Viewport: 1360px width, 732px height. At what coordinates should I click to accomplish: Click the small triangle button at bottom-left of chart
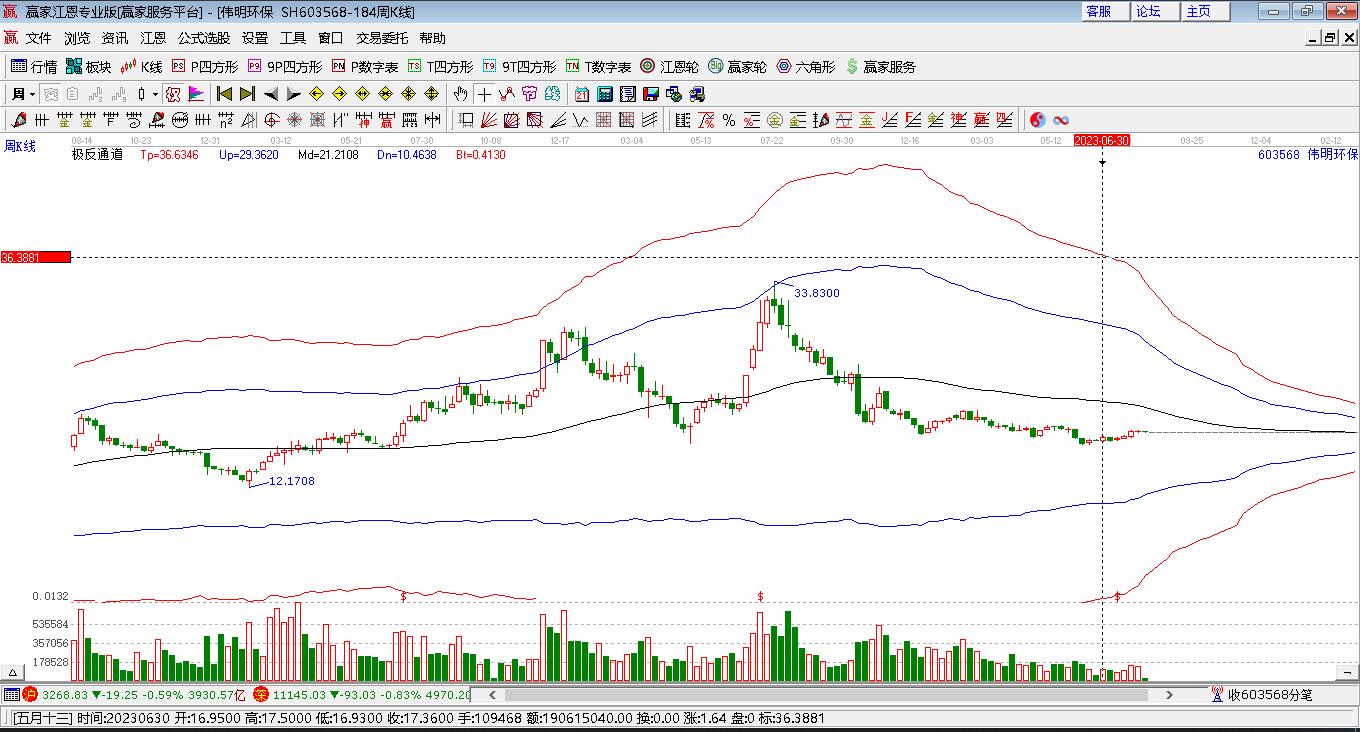(14, 672)
